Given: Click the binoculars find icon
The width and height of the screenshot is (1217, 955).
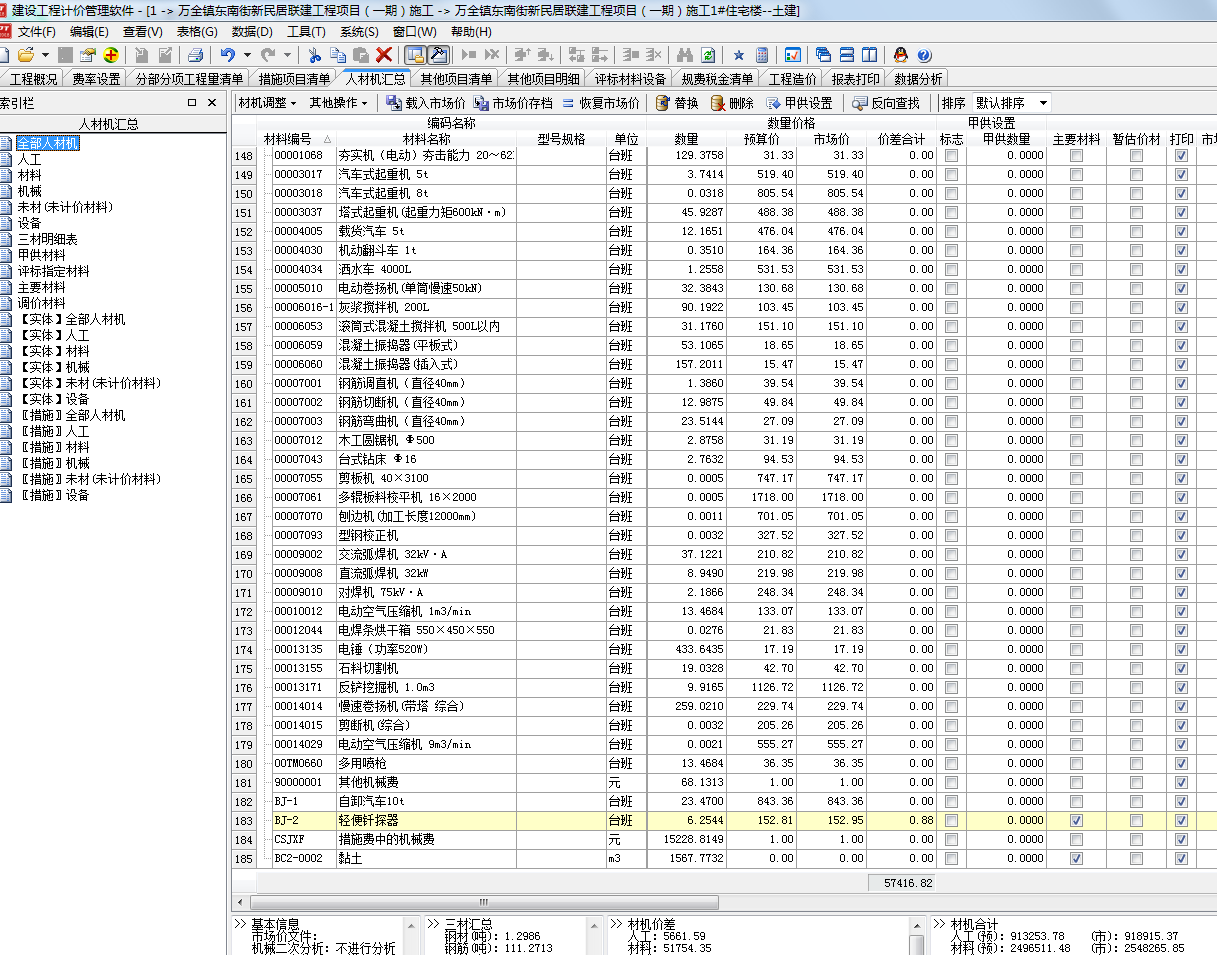Looking at the screenshot, I should click(685, 55).
